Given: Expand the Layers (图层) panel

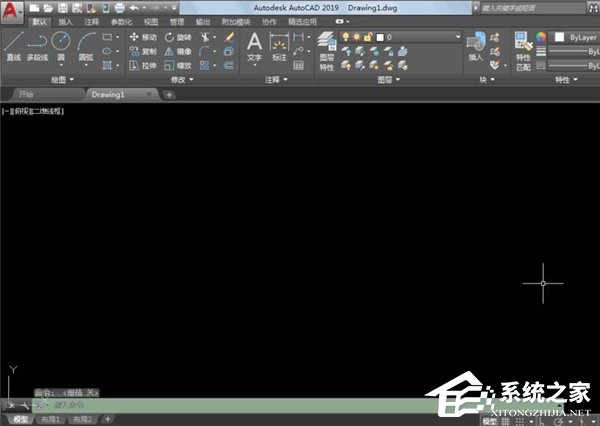Looking at the screenshot, I should pyautogui.click(x=388, y=80).
